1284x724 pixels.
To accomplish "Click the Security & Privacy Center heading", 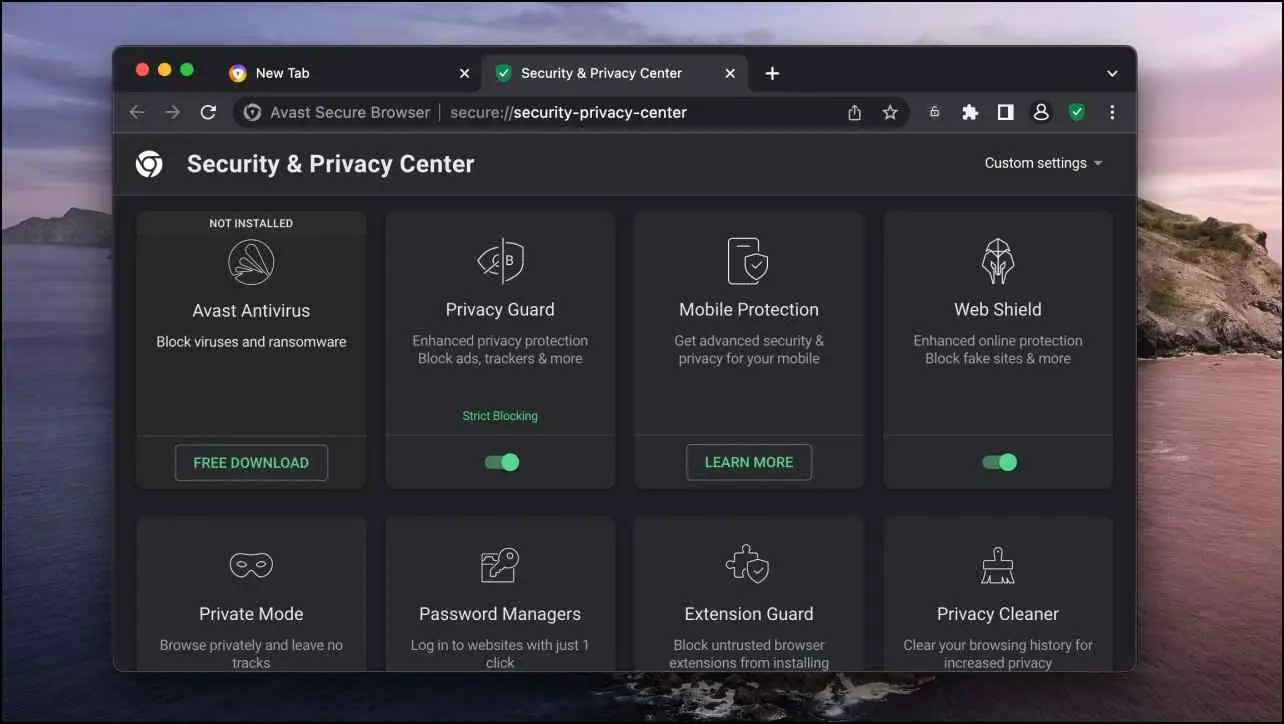I will click(x=330, y=164).
